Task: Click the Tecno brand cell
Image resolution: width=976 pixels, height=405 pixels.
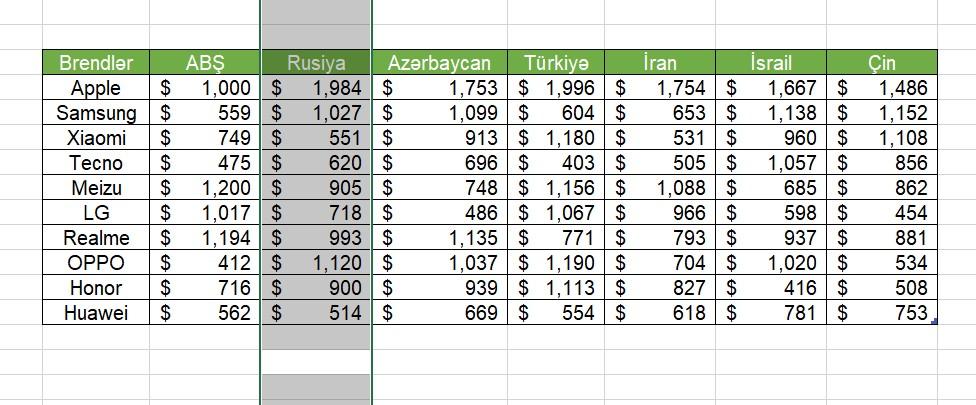Action: click(x=96, y=162)
